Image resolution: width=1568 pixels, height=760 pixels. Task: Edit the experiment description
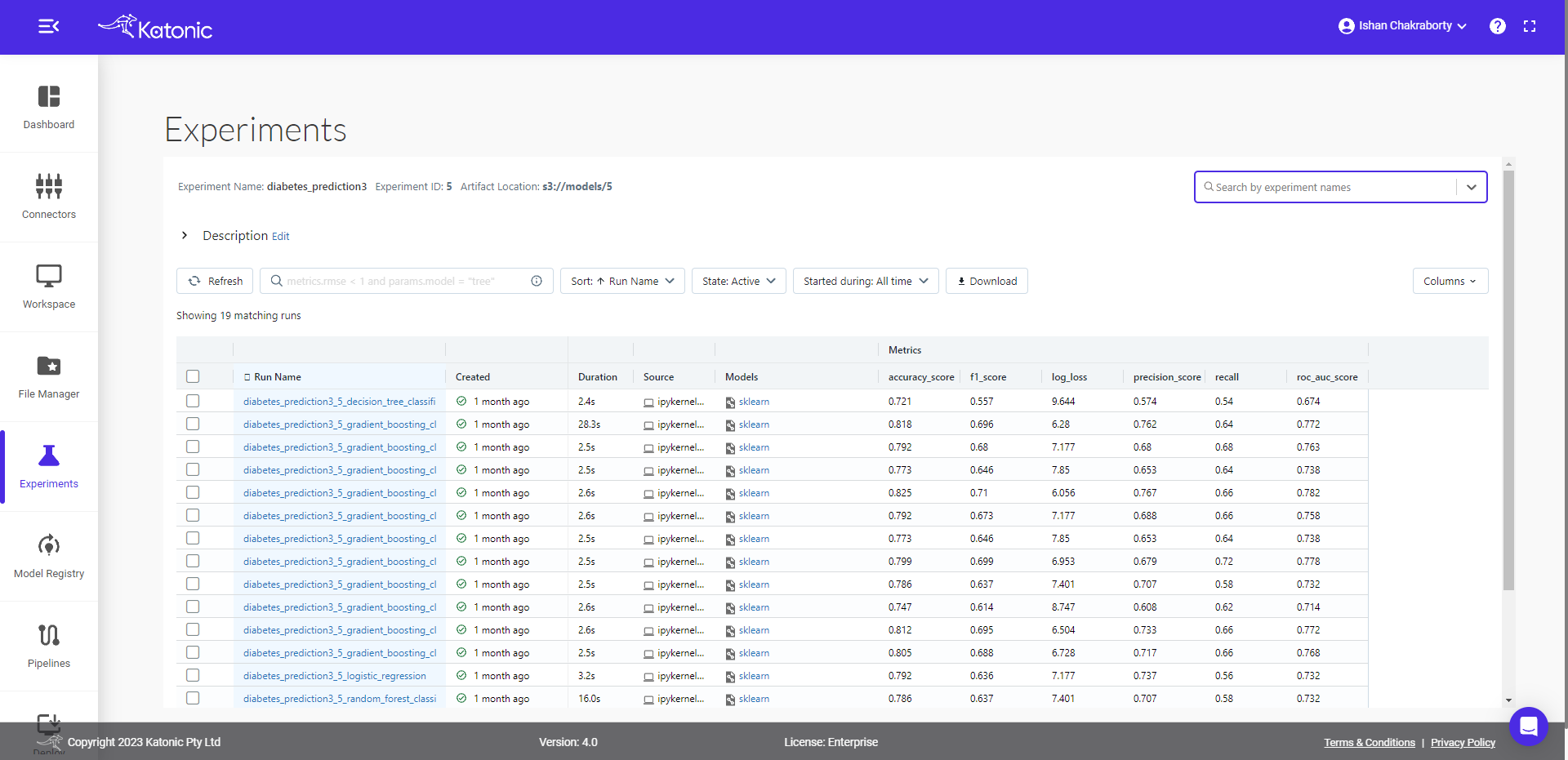pos(281,237)
